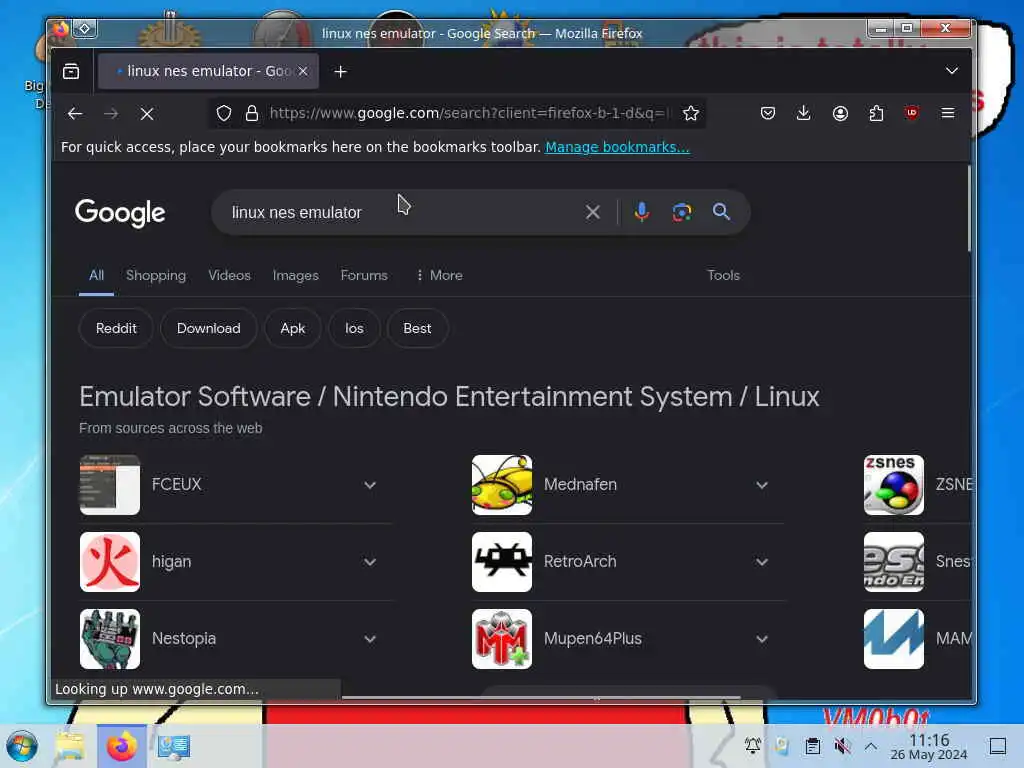This screenshot has height=768, width=1024.
Task: Go to Google home via logo
Action: click(120, 213)
